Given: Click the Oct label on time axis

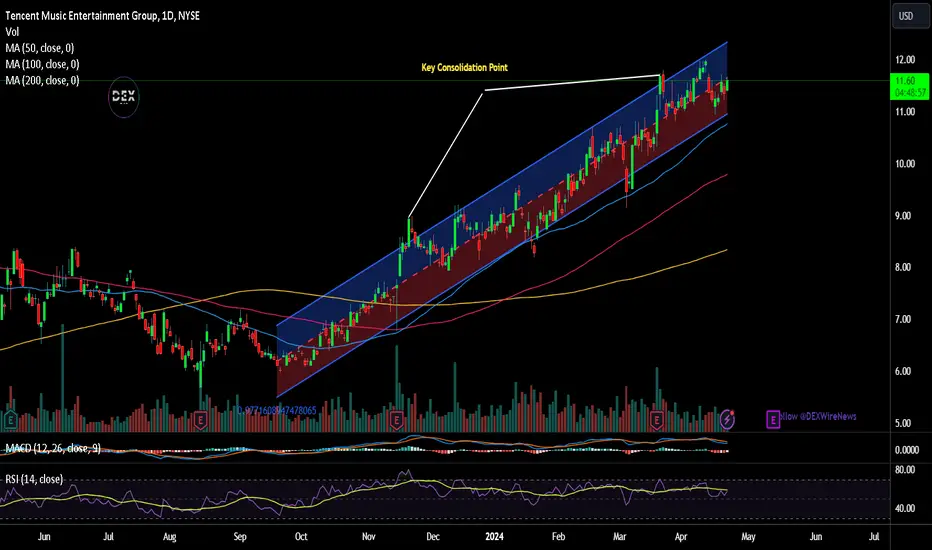Looking at the screenshot, I should click(301, 536).
